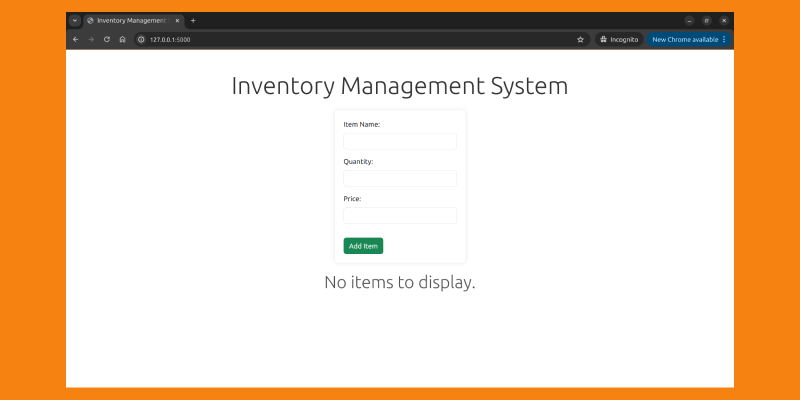The width and height of the screenshot is (800, 400).
Task: Open the home page icon
Action: tap(122, 39)
